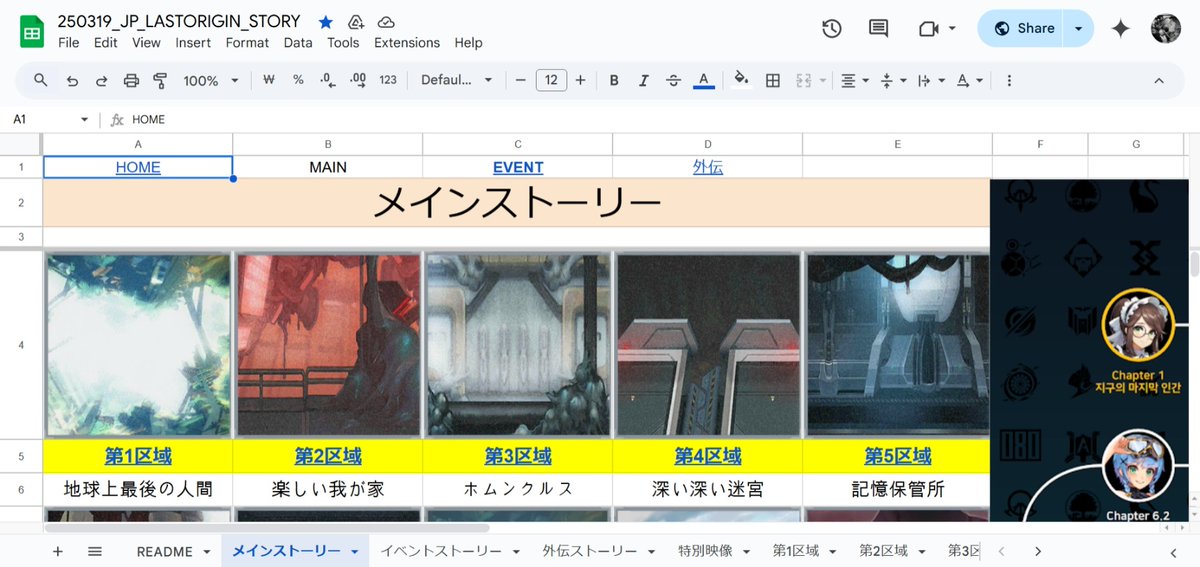Toggle strikethrough formatting
The image size is (1200, 567).
click(673, 80)
